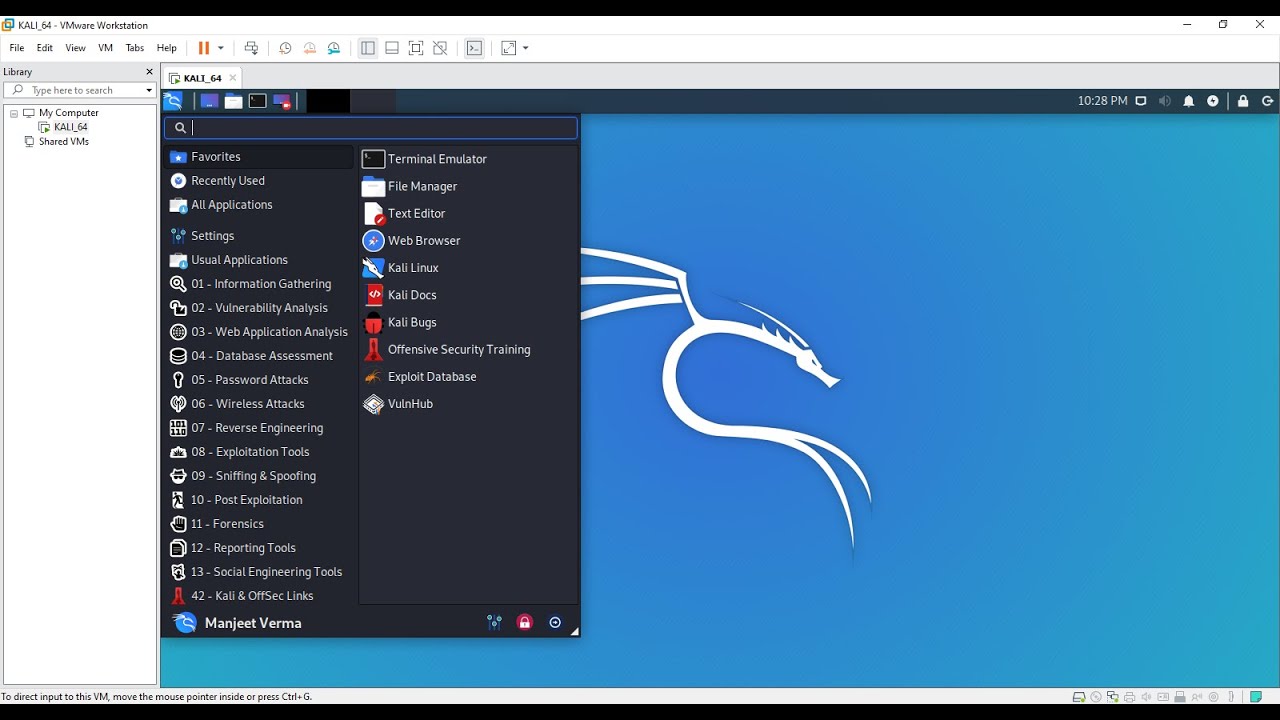
Task: Select All Applications category
Action: 260,205
